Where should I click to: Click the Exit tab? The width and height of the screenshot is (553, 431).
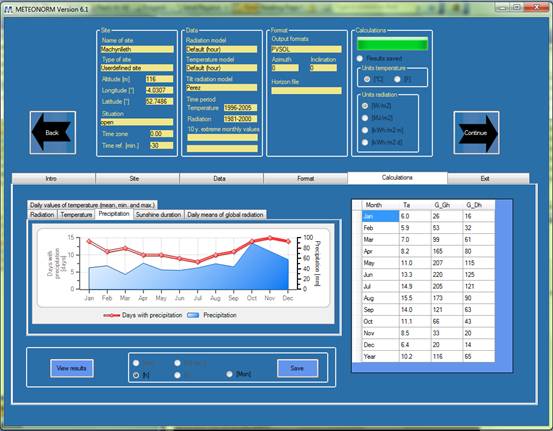click(488, 178)
